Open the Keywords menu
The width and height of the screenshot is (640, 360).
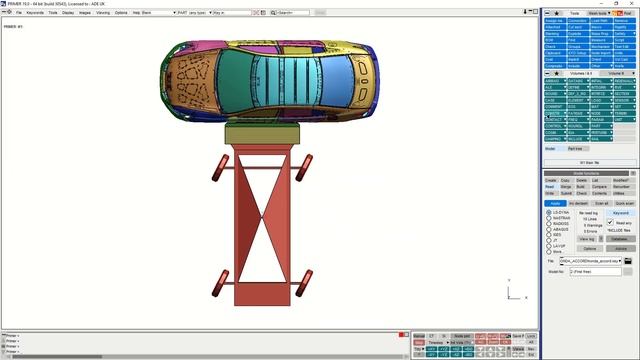click(35, 13)
